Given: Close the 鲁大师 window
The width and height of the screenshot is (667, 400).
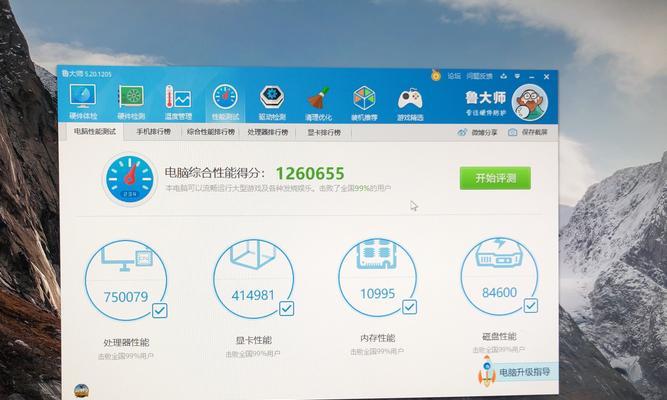Looking at the screenshot, I should [547, 77].
